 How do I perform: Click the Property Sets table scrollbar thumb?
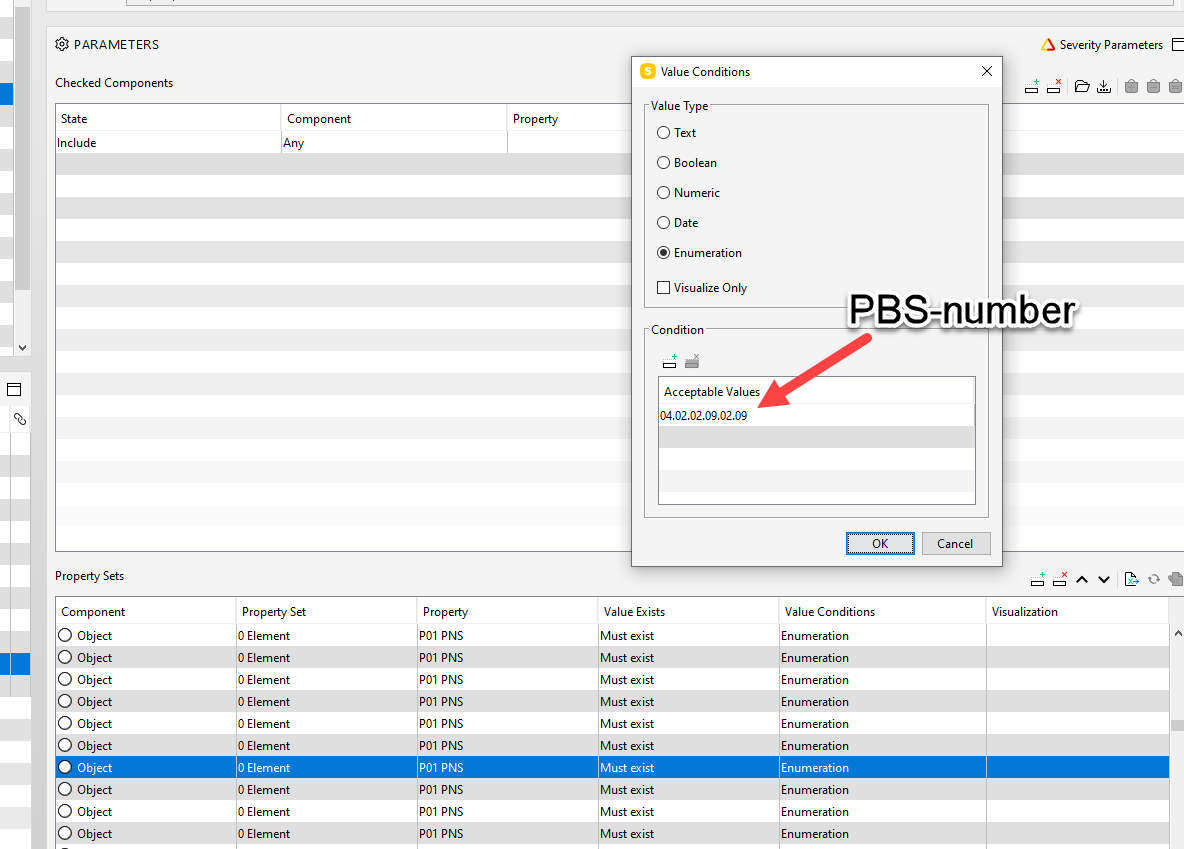point(1177,725)
